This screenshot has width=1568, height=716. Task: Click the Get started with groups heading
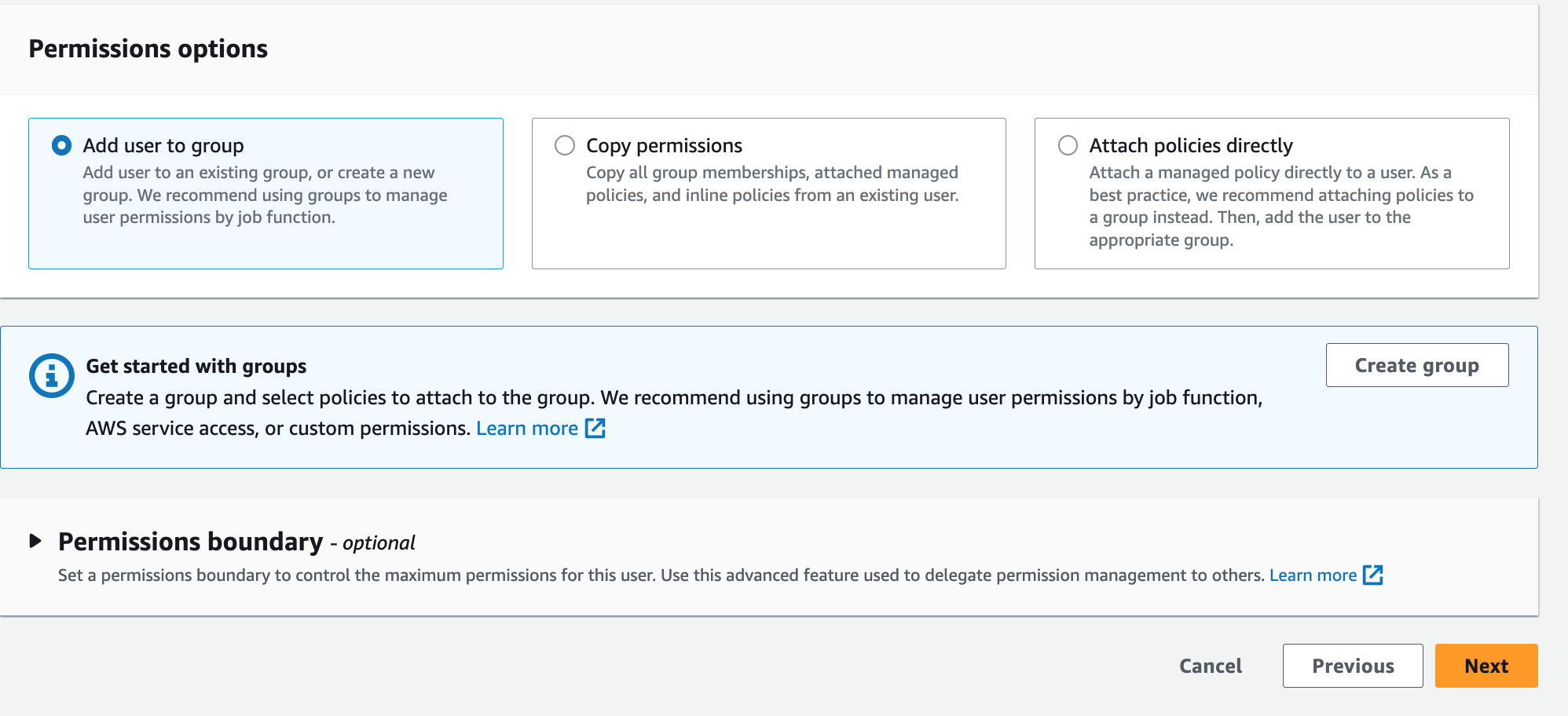click(x=196, y=366)
